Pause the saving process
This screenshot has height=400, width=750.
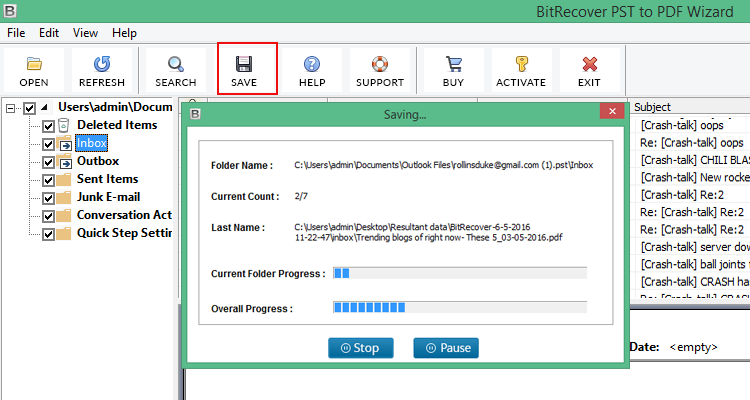pyautogui.click(x=446, y=348)
